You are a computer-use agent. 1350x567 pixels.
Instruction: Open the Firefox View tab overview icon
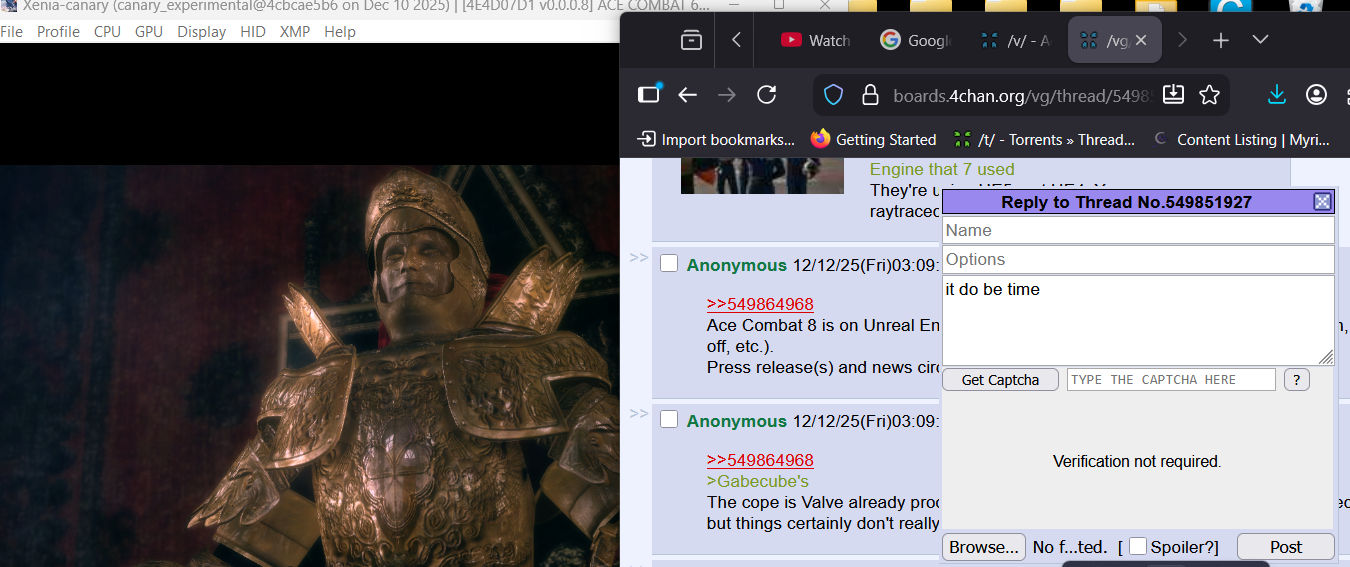point(691,40)
